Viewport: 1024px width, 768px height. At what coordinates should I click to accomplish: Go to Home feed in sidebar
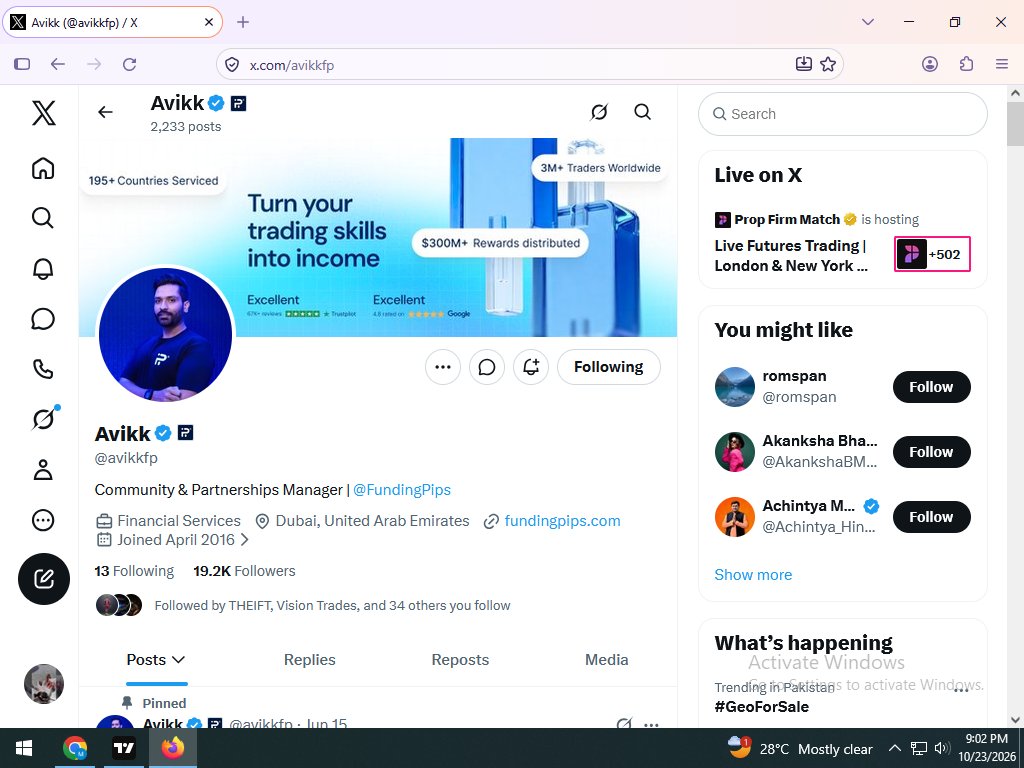coord(43,168)
